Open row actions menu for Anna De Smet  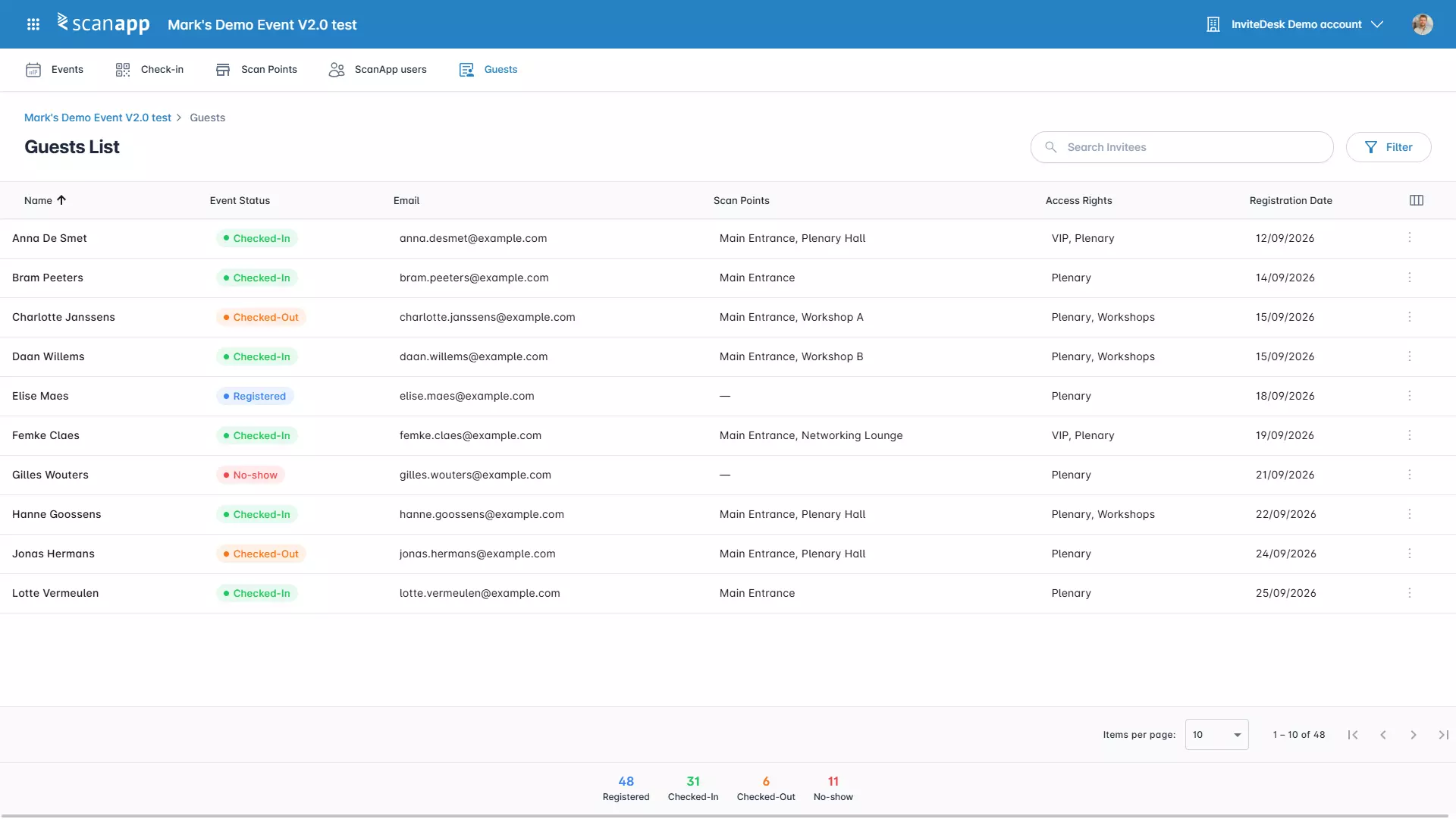[1410, 237]
